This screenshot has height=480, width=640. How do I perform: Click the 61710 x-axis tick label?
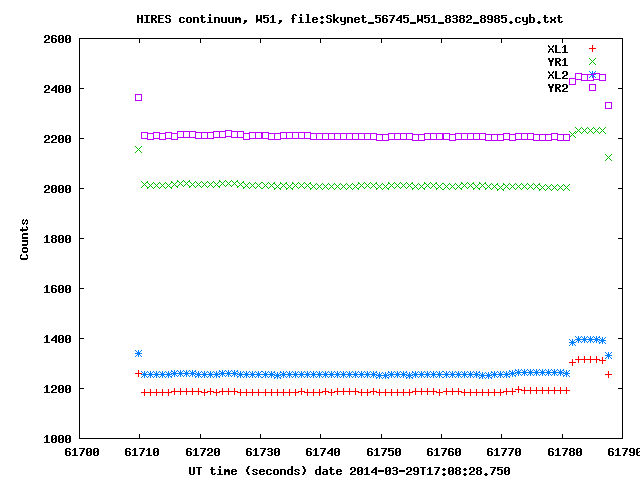click(142, 452)
